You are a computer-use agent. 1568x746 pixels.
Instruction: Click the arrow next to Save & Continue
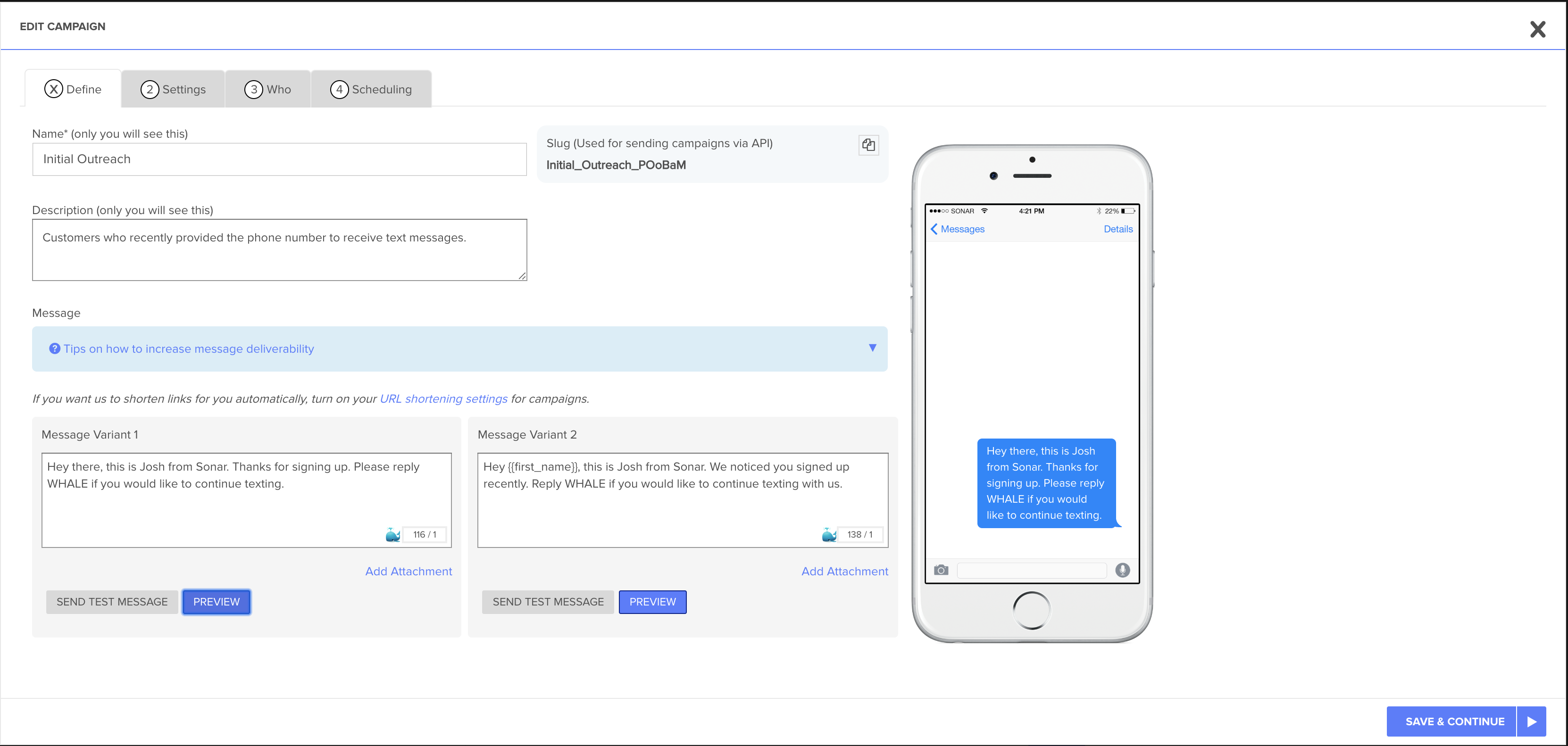click(x=1532, y=721)
